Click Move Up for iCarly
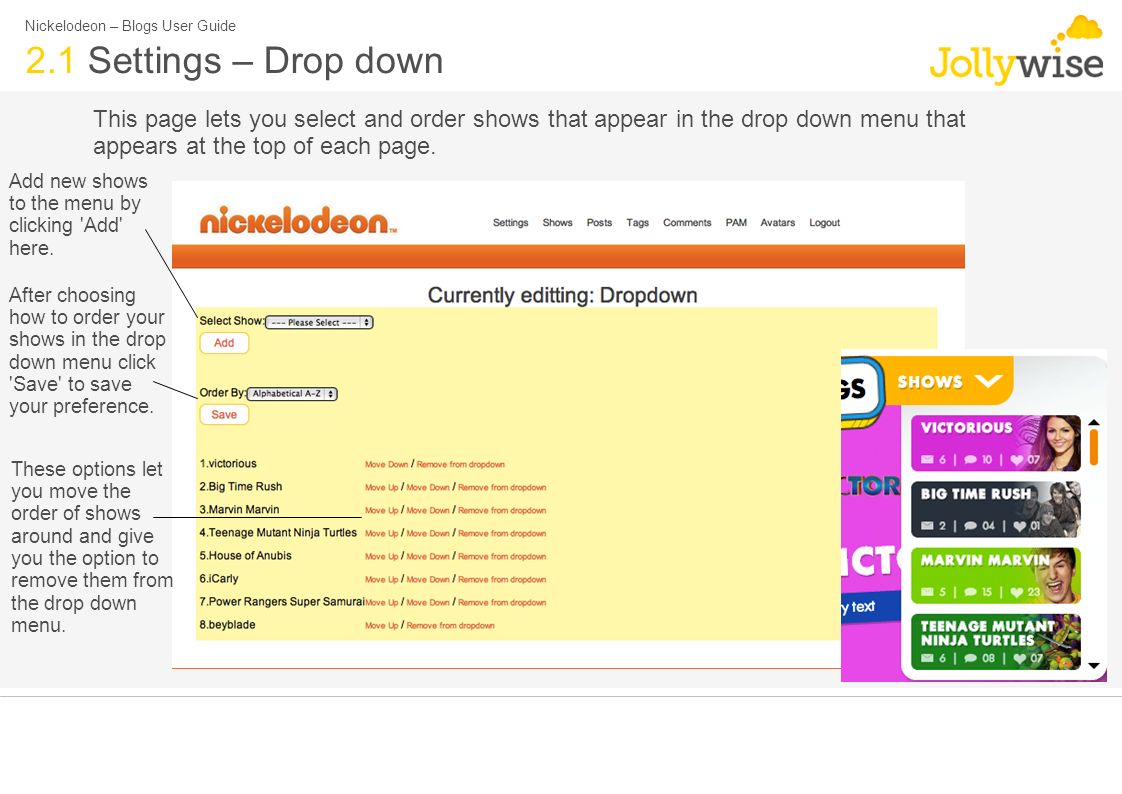Viewport: 1122px width, 794px height. tap(381, 579)
